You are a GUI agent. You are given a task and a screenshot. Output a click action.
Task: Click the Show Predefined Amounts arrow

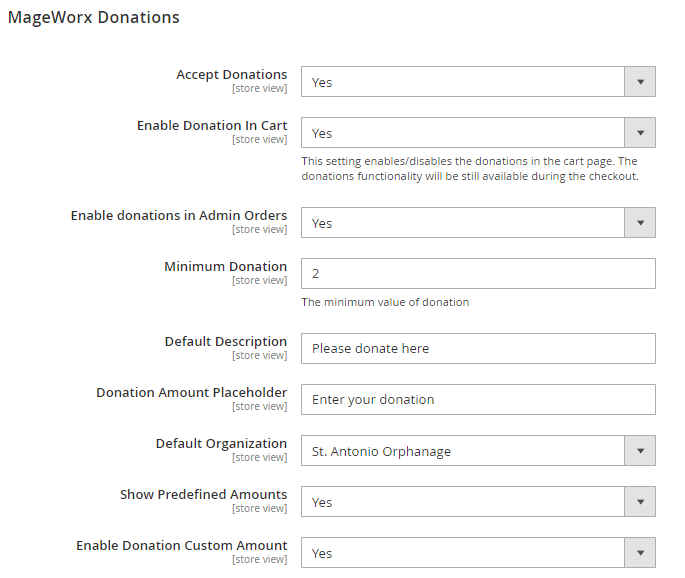click(x=640, y=502)
